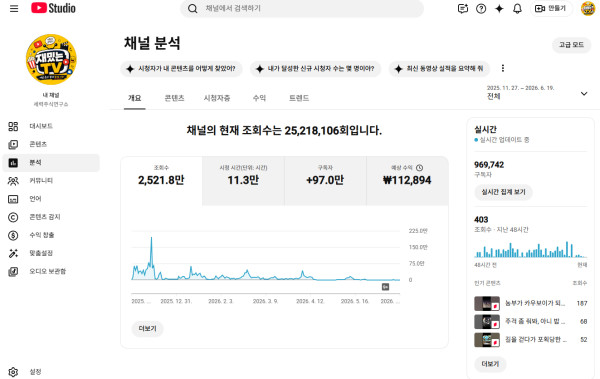Open 맞춤설정 in sidebar
This screenshot has height=379, width=600.
[x=51, y=253]
